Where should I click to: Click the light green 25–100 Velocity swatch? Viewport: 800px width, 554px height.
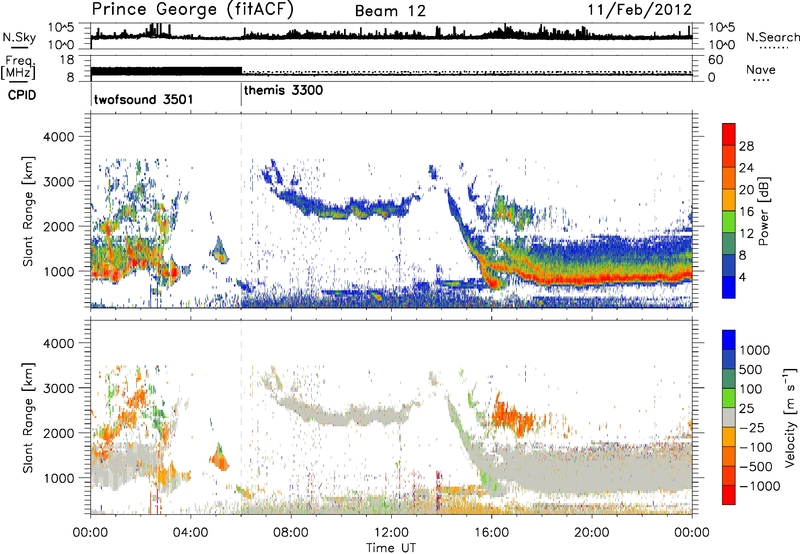(729, 398)
